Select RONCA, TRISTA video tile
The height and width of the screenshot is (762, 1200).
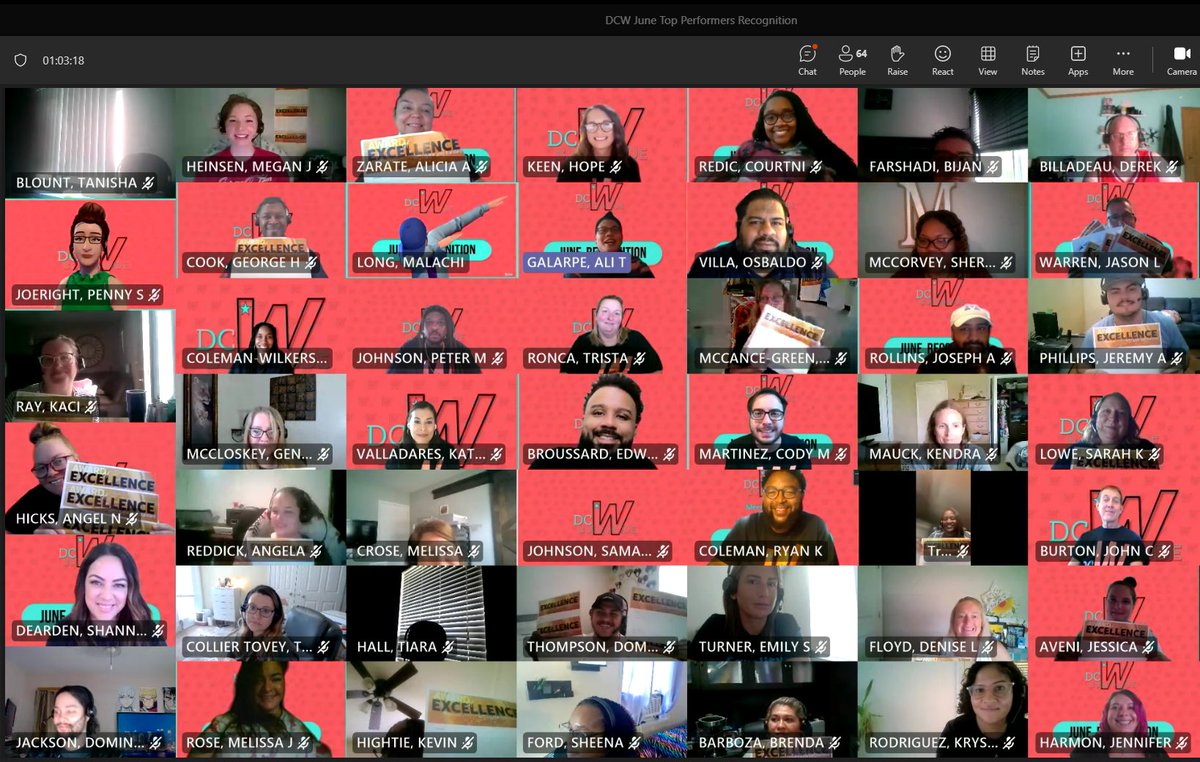[601, 326]
